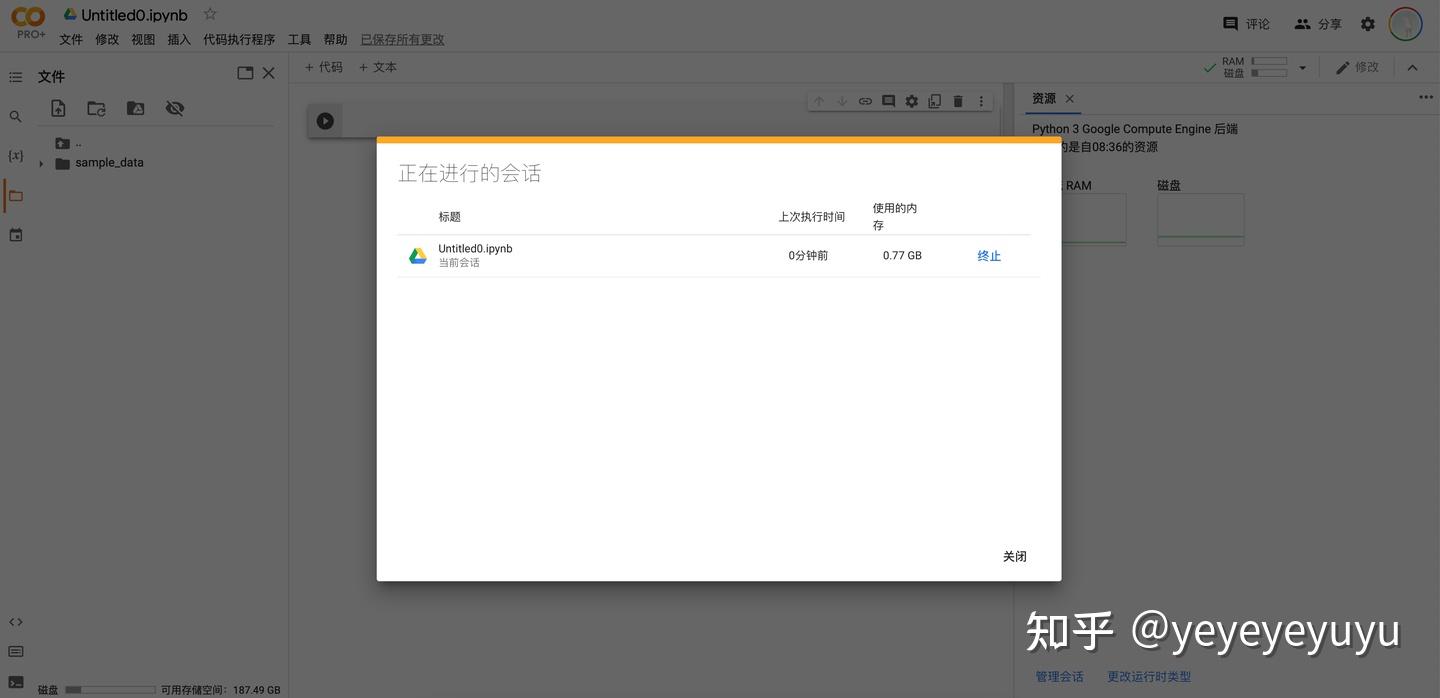The height and width of the screenshot is (698, 1440).
Task: Open the variables inspector {x} panel
Action: tap(14, 153)
